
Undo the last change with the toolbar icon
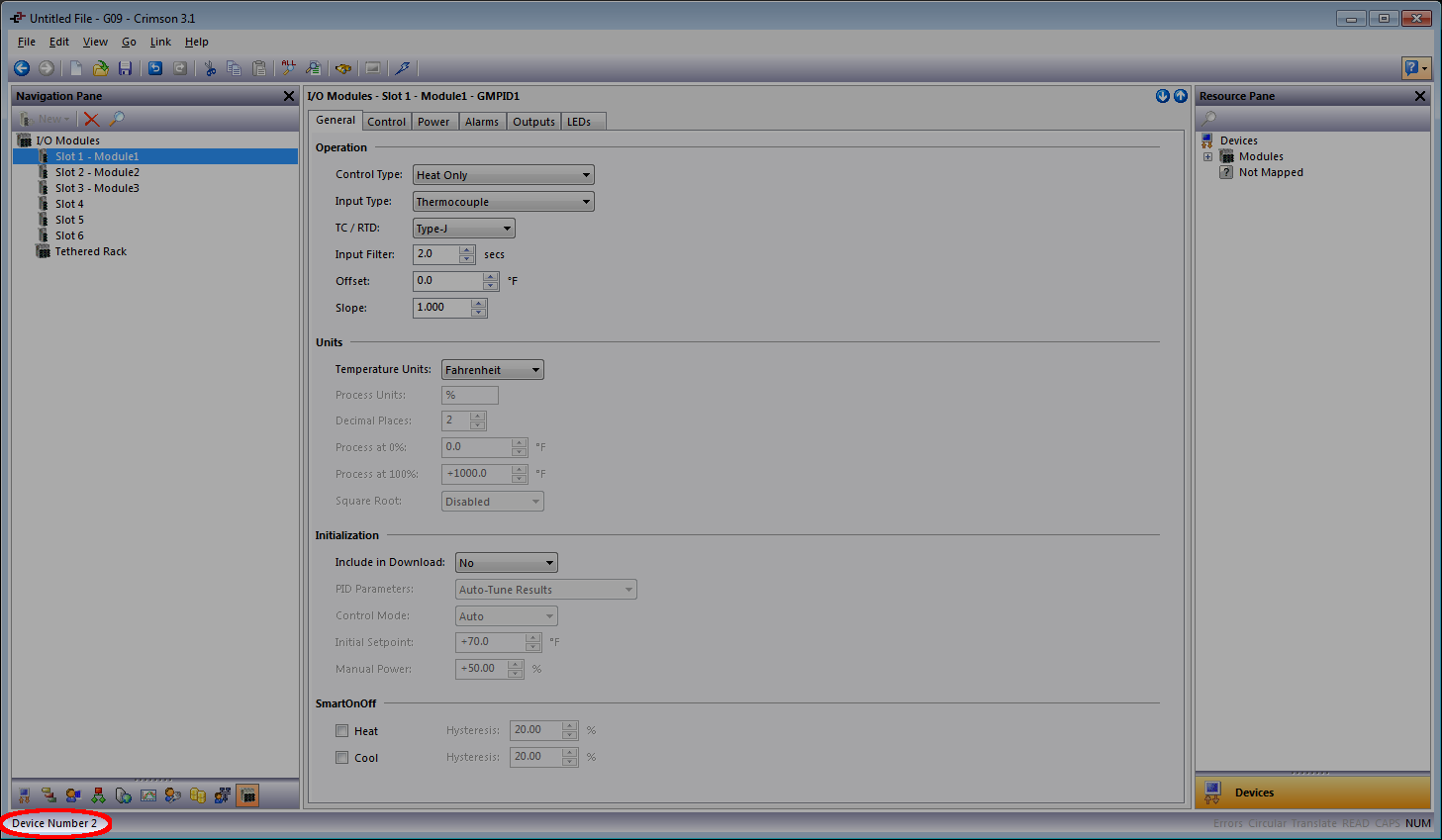pyautogui.click(x=155, y=68)
